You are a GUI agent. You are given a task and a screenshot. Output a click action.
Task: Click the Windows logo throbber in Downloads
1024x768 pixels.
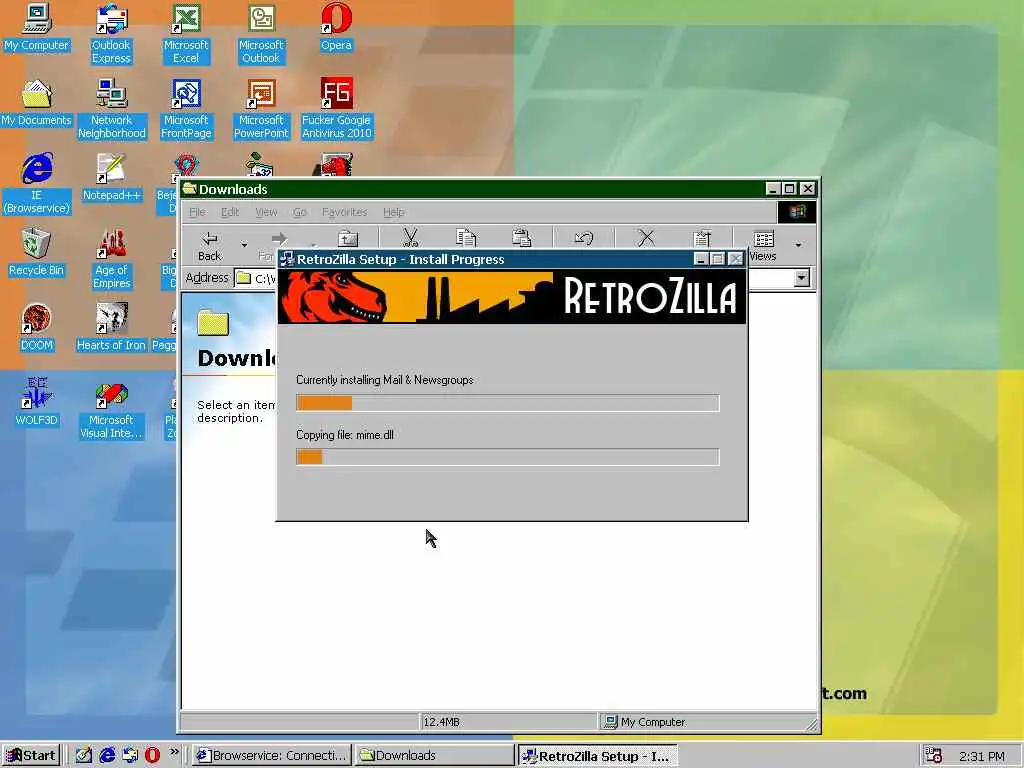coord(797,212)
